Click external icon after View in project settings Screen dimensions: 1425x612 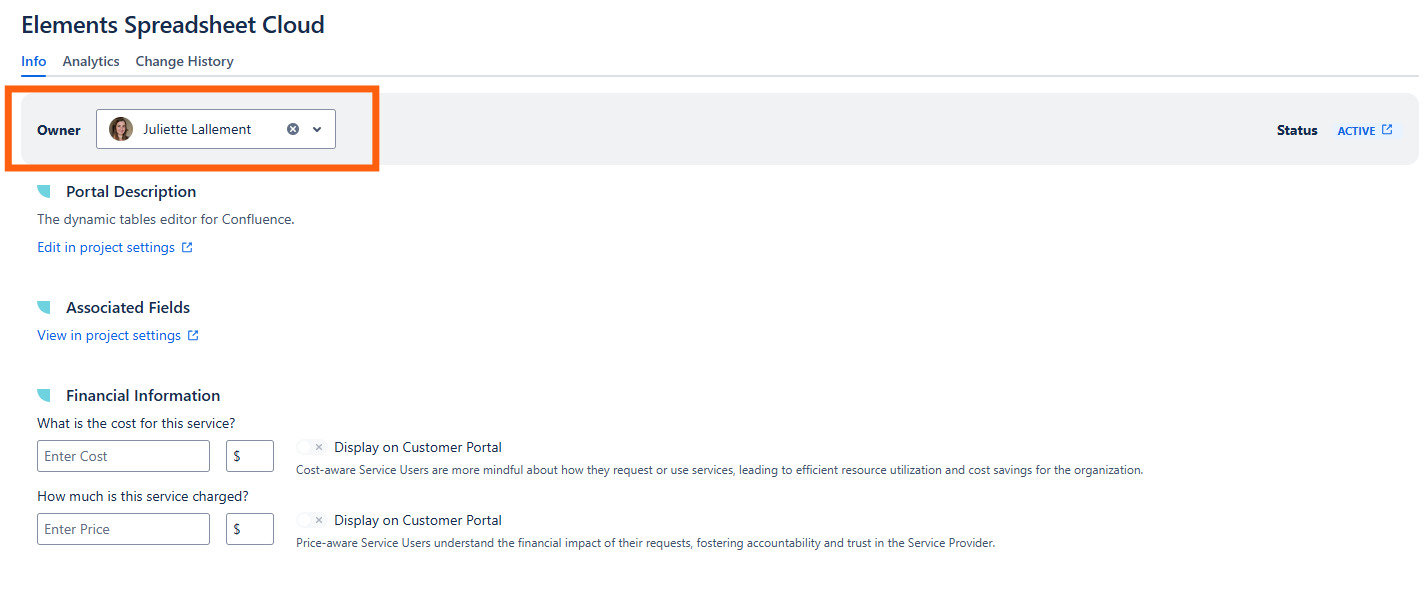pos(193,336)
